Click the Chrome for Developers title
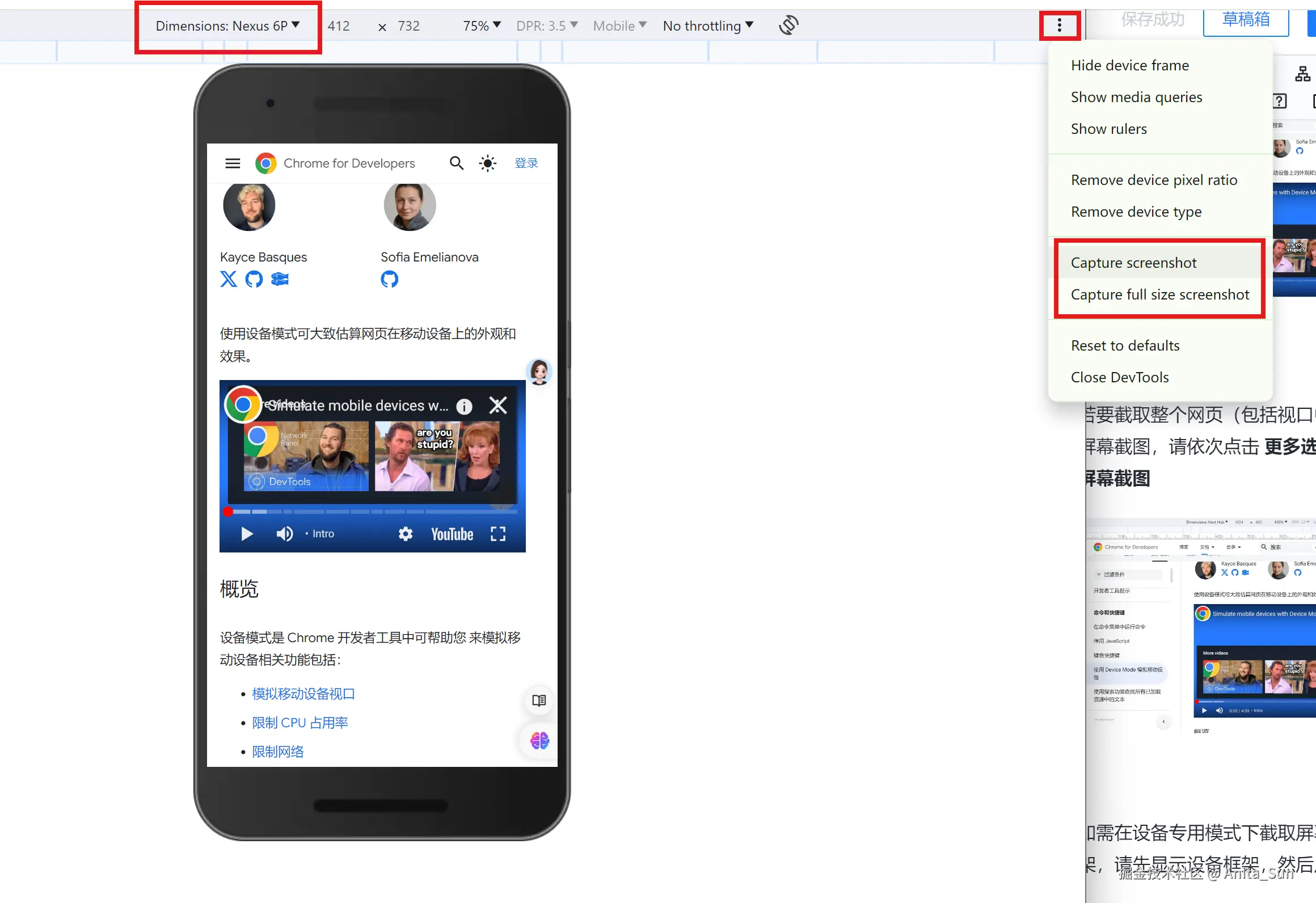 pos(349,163)
